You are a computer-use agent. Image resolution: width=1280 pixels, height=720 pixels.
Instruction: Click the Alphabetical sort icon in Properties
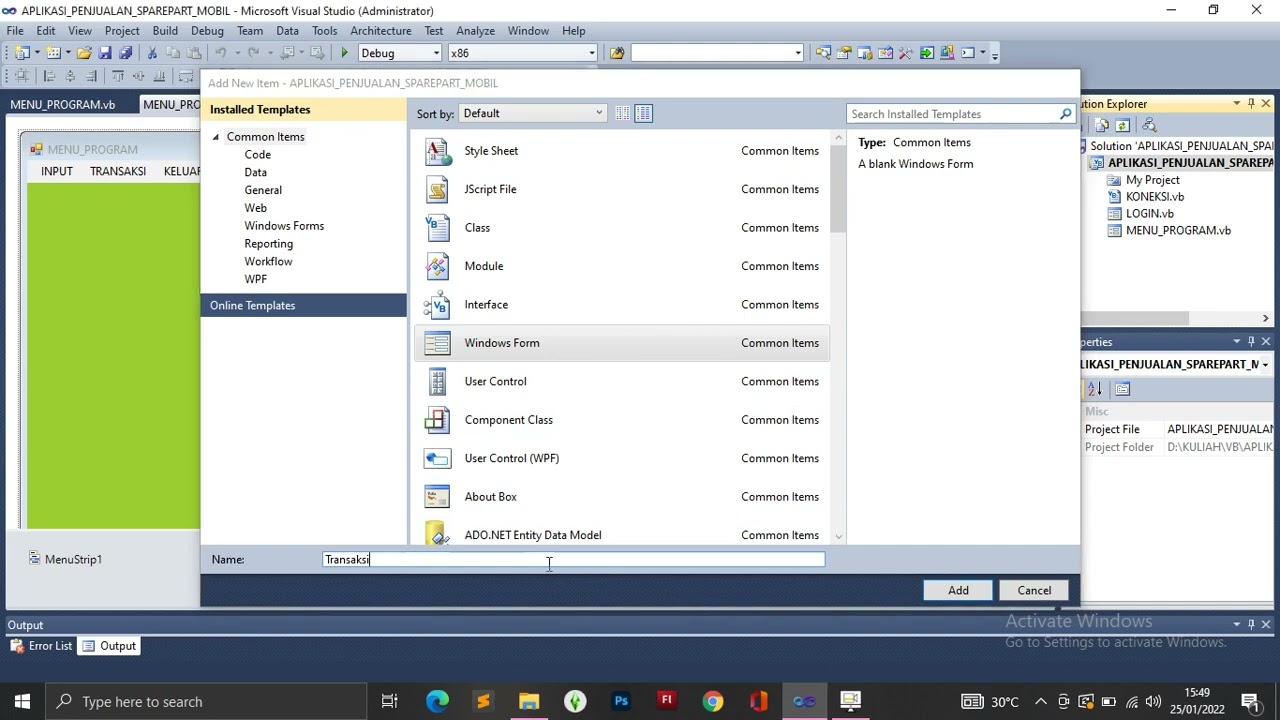click(x=1095, y=389)
